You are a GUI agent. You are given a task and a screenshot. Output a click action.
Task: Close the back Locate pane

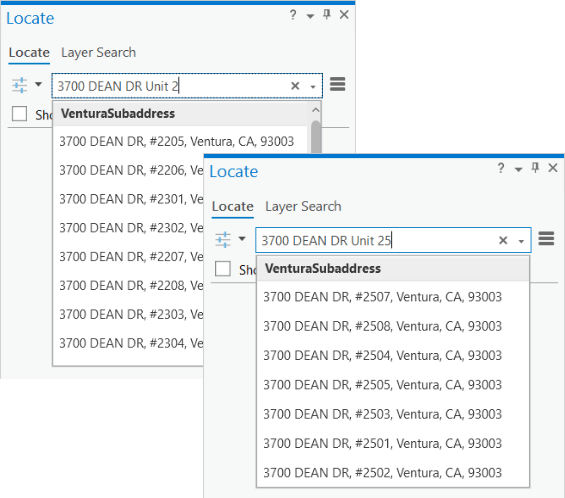pos(344,15)
